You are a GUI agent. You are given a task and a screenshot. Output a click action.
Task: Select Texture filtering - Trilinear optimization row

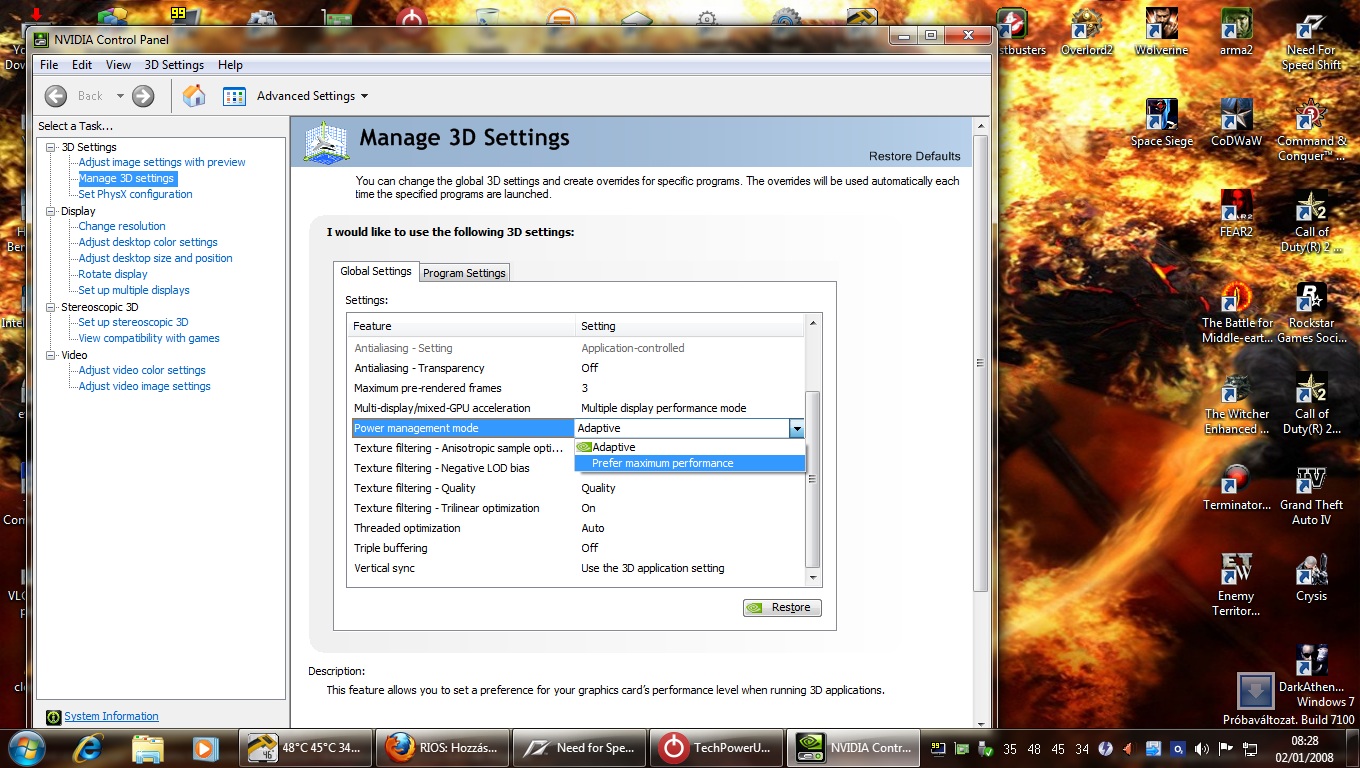tap(576, 508)
